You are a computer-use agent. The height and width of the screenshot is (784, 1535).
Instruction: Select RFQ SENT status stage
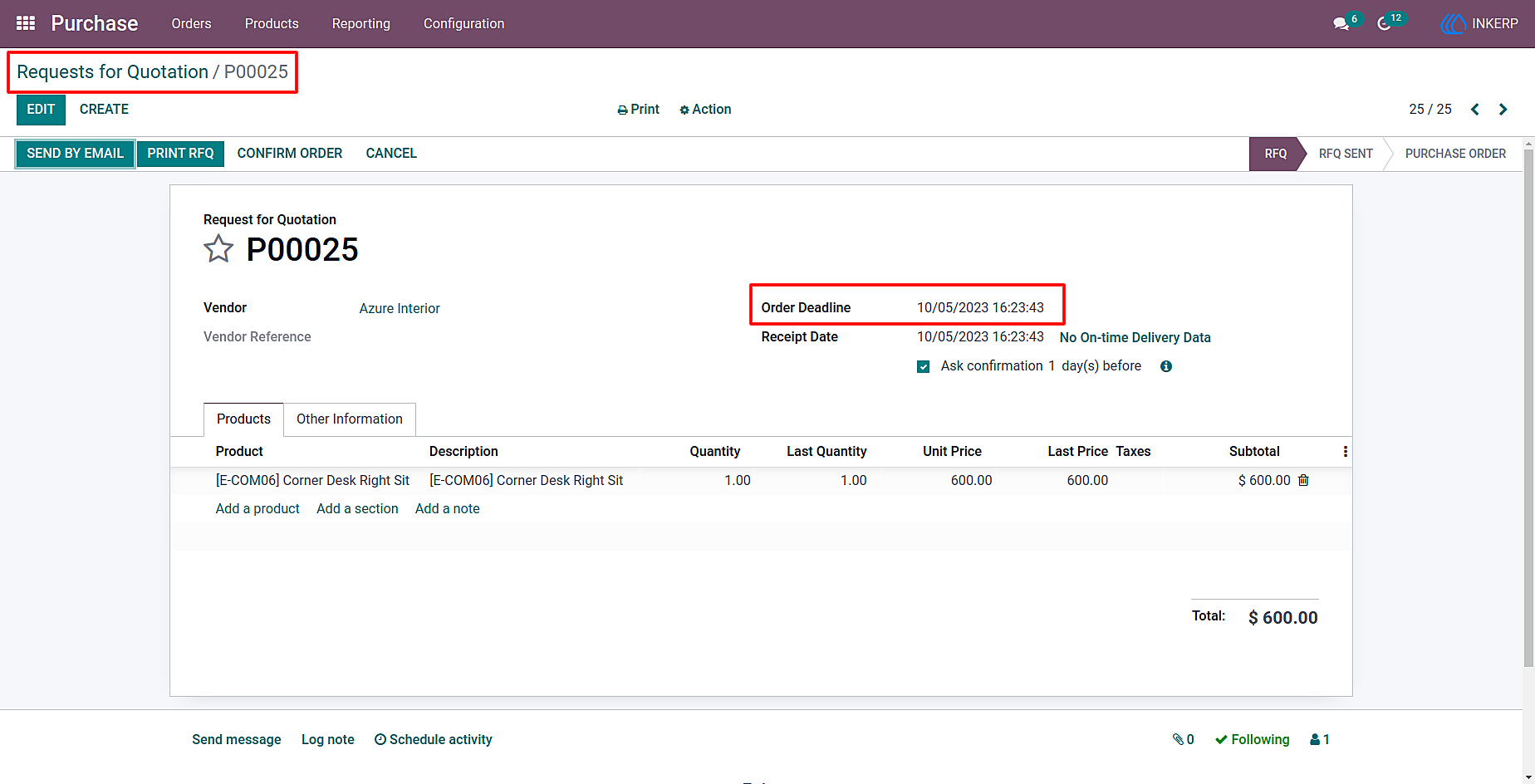point(1346,154)
